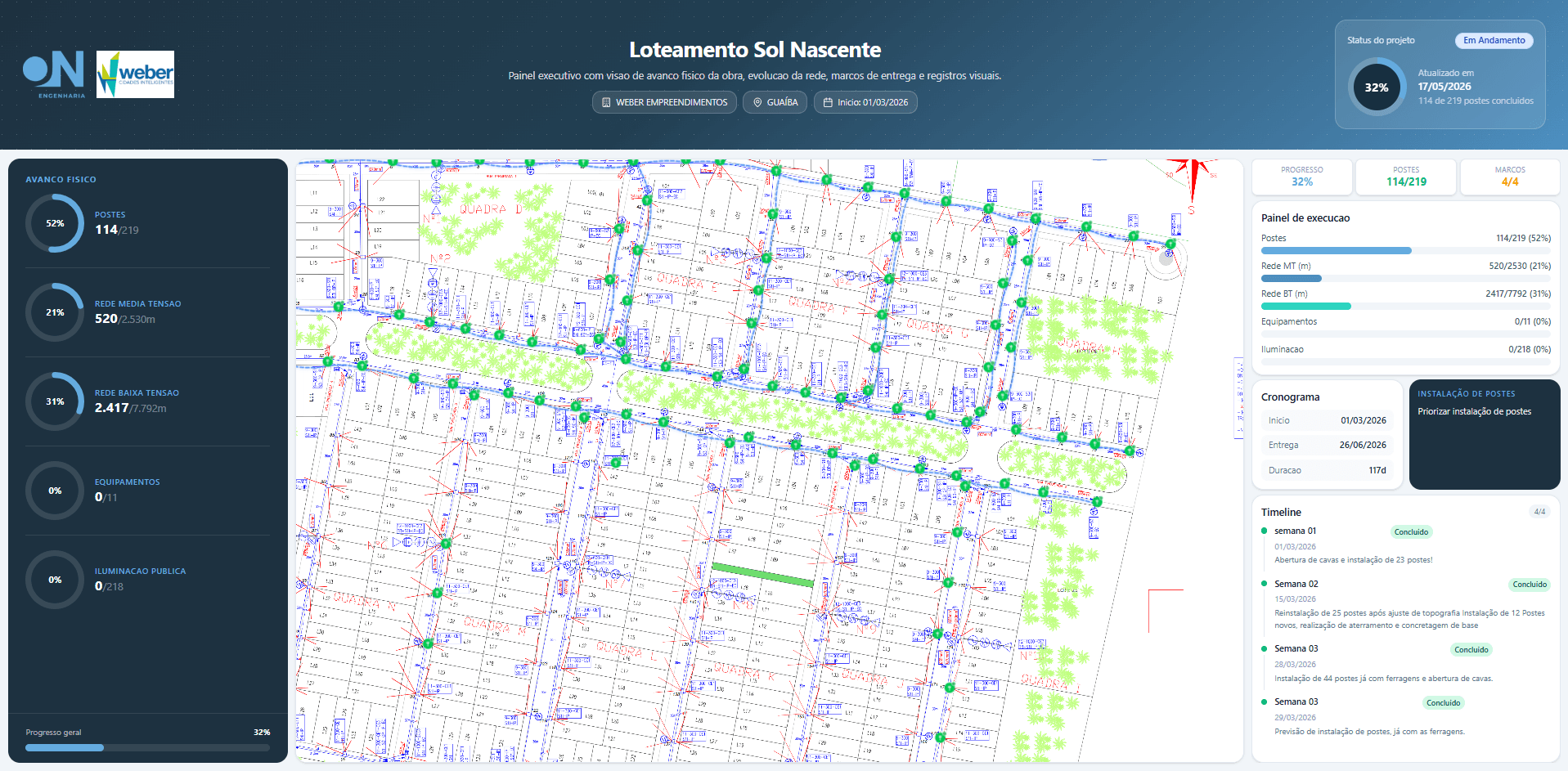This screenshot has height=771, width=1568.
Task: Click the Semana 02 timeline marker dot
Action: click(x=1265, y=584)
